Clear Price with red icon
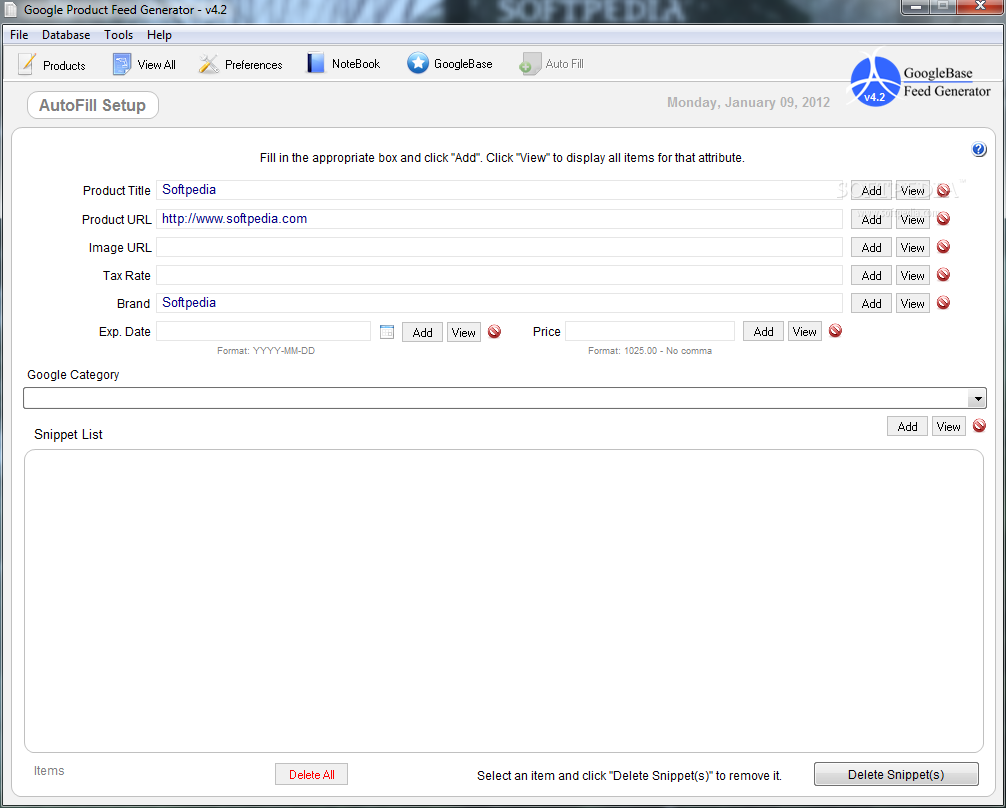This screenshot has width=1006, height=808. click(x=835, y=331)
